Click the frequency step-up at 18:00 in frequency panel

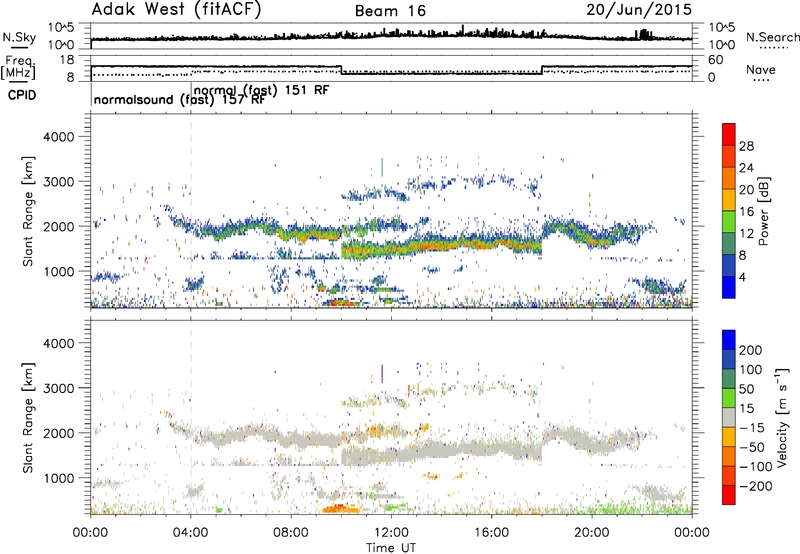[x=542, y=70]
